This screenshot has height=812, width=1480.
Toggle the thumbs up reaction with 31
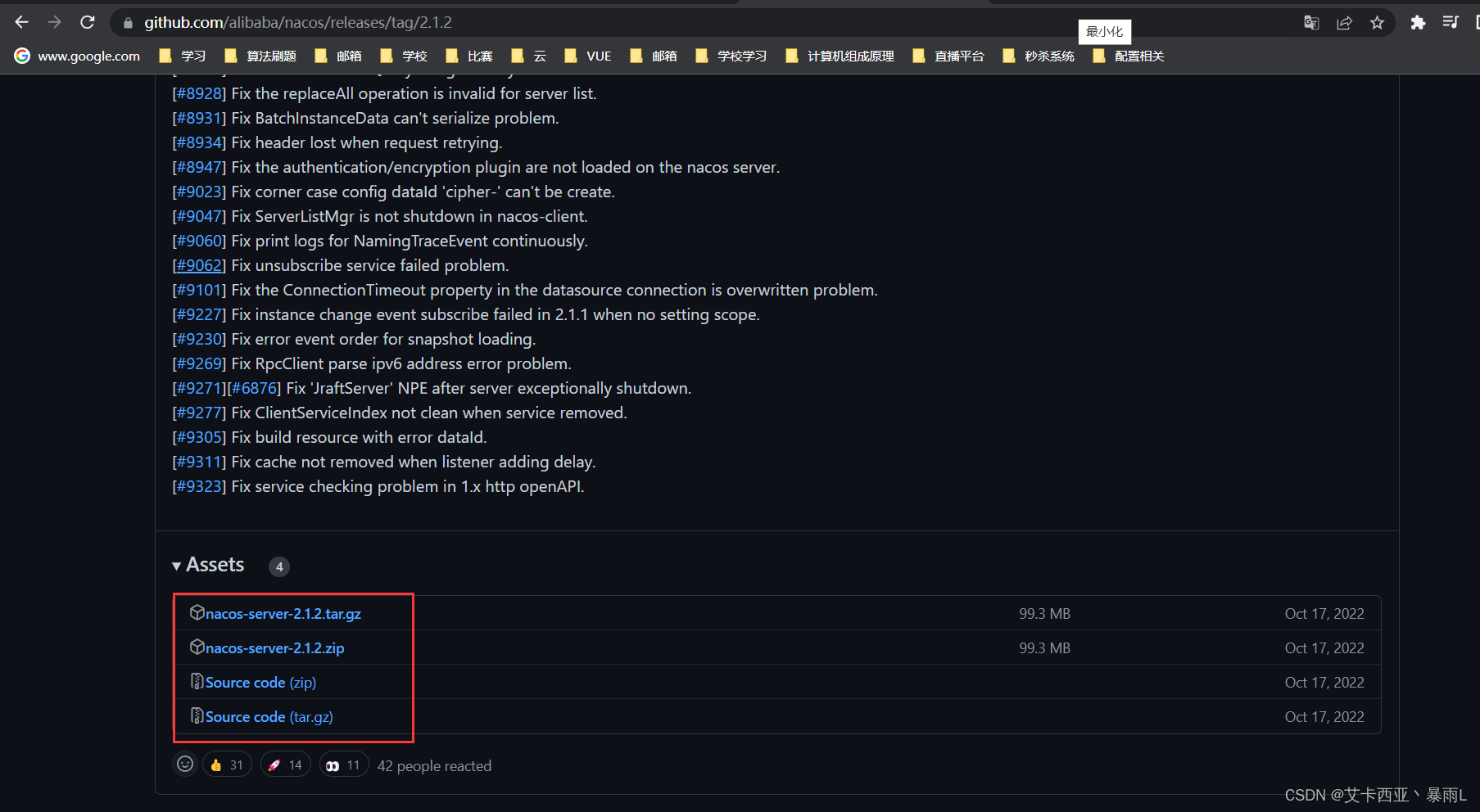(x=227, y=765)
